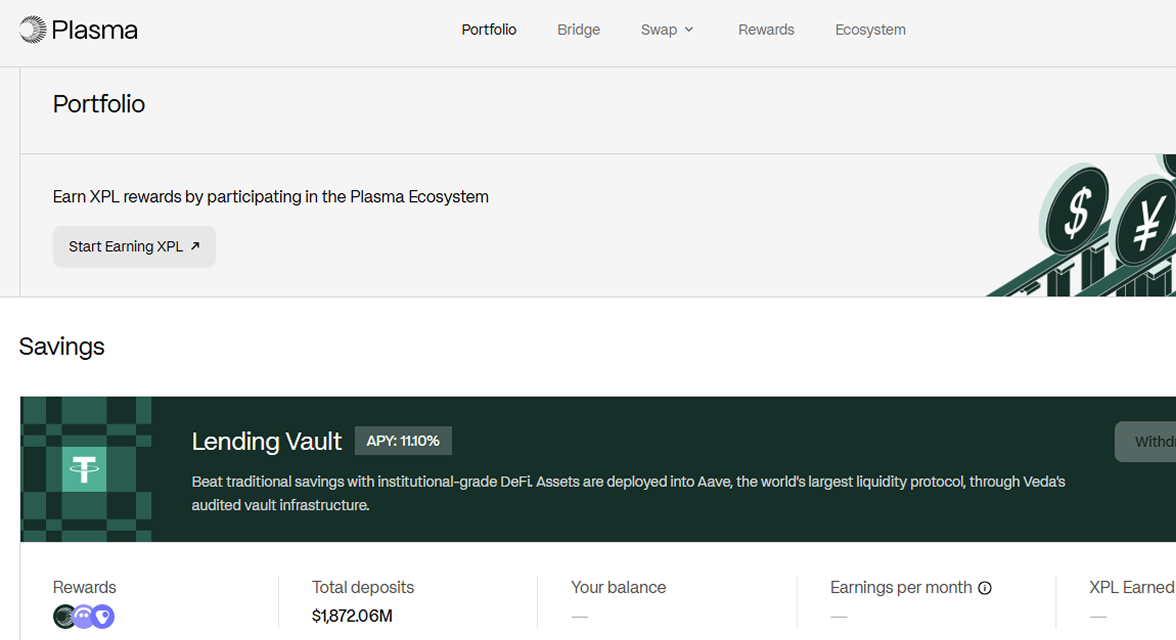Expand the Swap dropdown chevron

[x=688, y=30]
